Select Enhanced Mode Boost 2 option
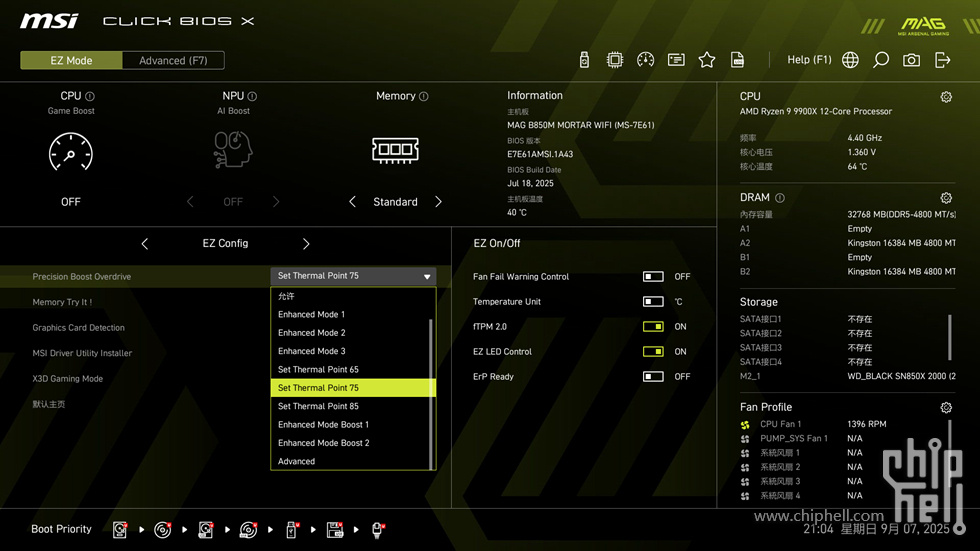Image resolution: width=980 pixels, height=551 pixels. click(350, 443)
